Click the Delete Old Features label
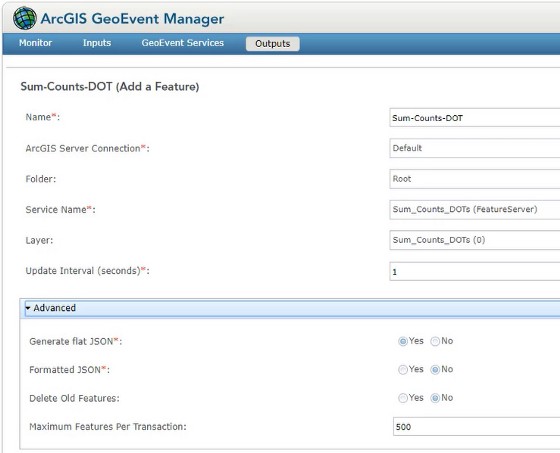The image size is (560, 453). click(x=74, y=398)
